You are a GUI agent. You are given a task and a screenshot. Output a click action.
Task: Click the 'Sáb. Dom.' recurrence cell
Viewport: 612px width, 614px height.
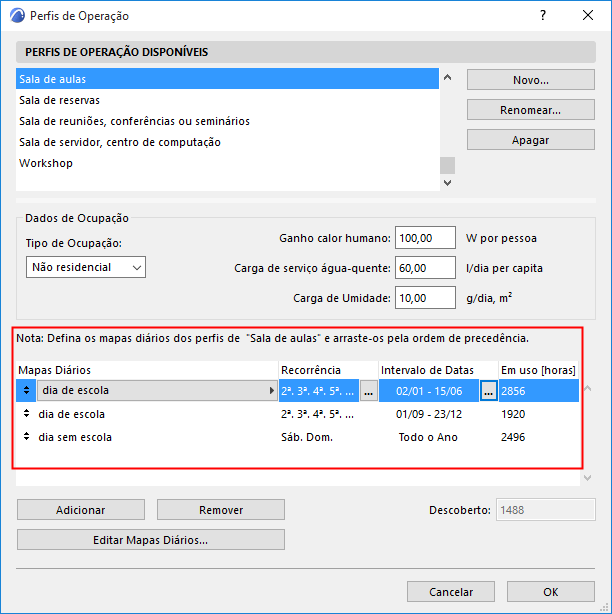tap(307, 437)
